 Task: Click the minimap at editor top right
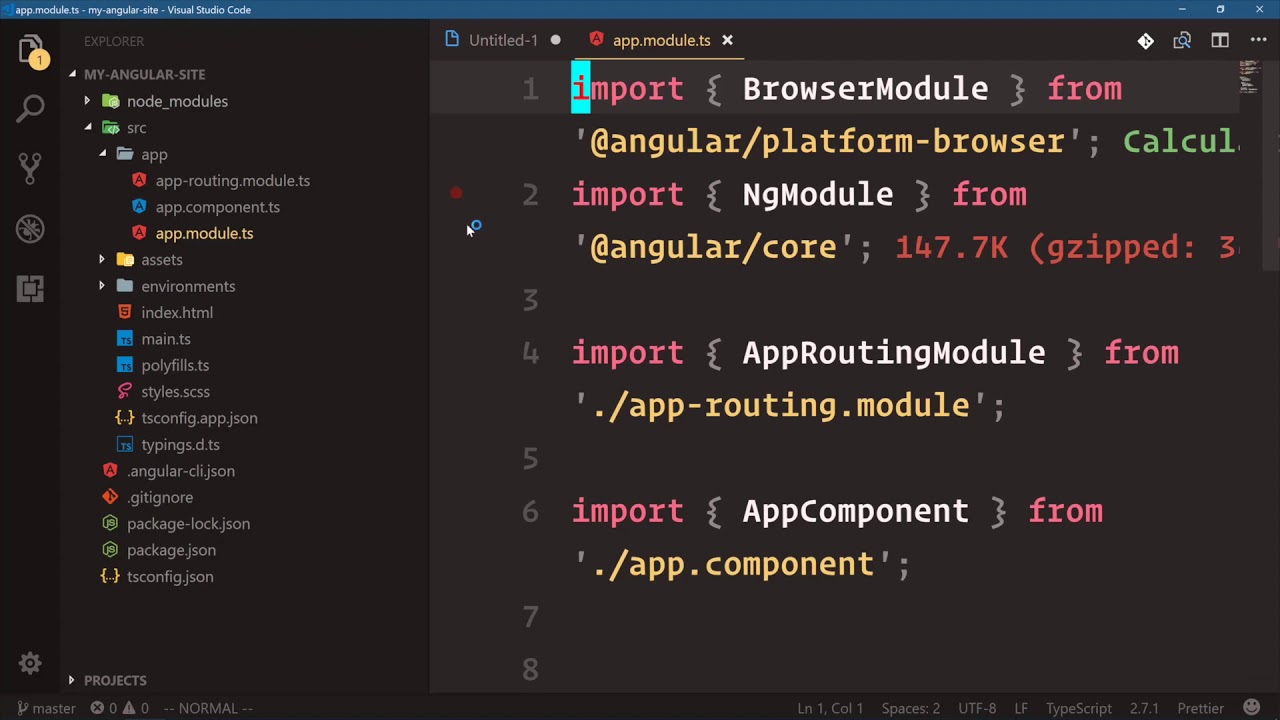(x=1248, y=76)
